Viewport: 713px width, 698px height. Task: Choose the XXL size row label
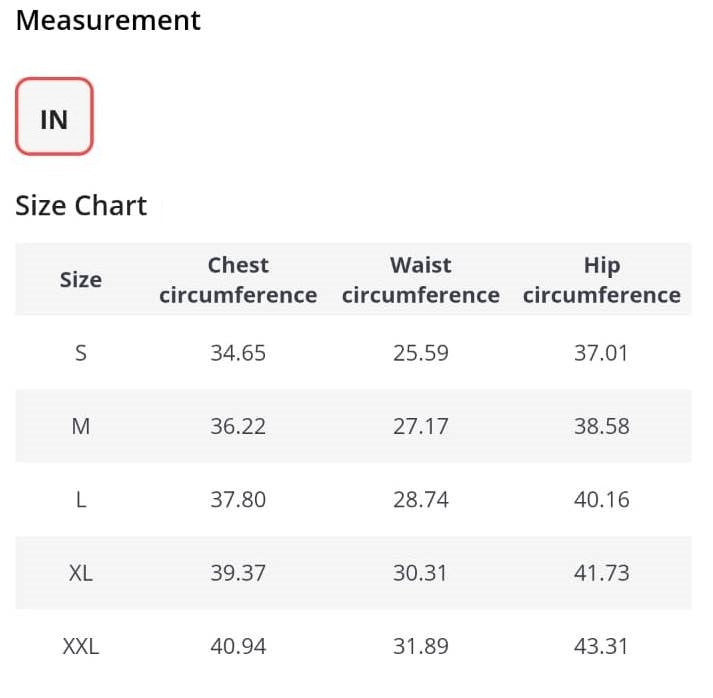tap(81, 646)
